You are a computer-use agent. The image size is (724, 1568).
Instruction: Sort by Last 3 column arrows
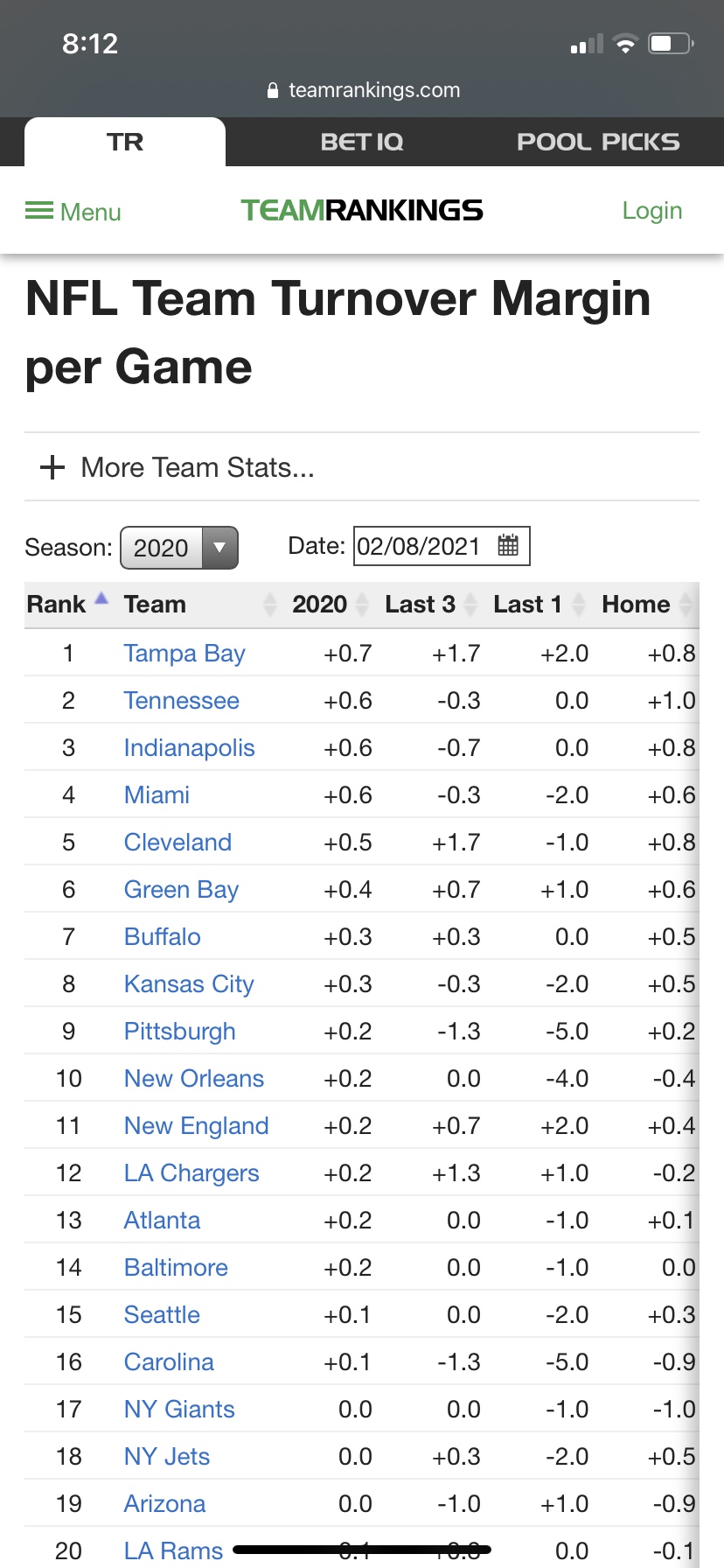pyautogui.click(x=471, y=604)
